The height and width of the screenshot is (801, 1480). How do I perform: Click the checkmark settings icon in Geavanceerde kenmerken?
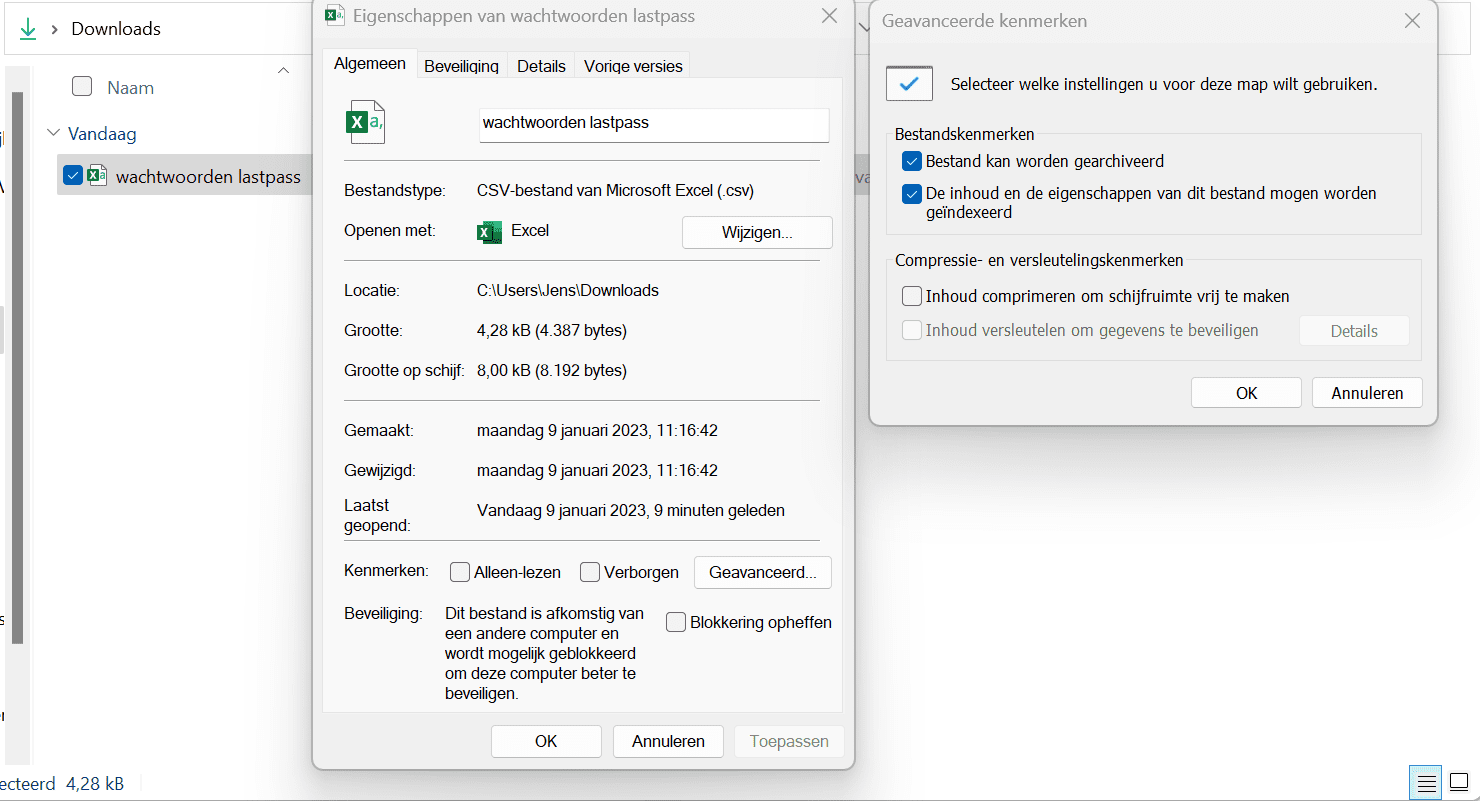[909, 84]
